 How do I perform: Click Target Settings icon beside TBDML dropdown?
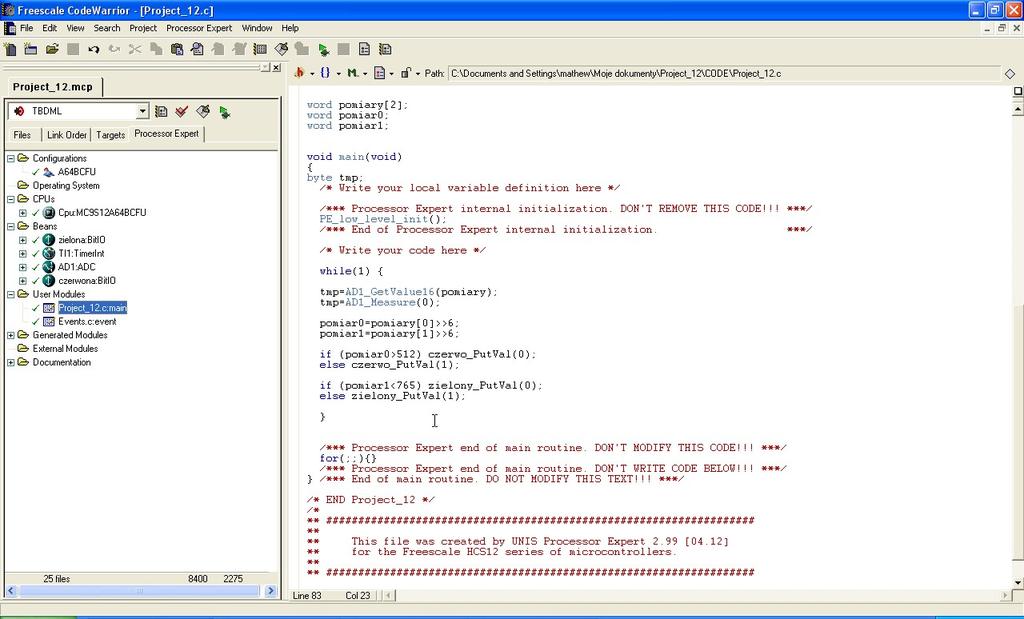pos(161,112)
